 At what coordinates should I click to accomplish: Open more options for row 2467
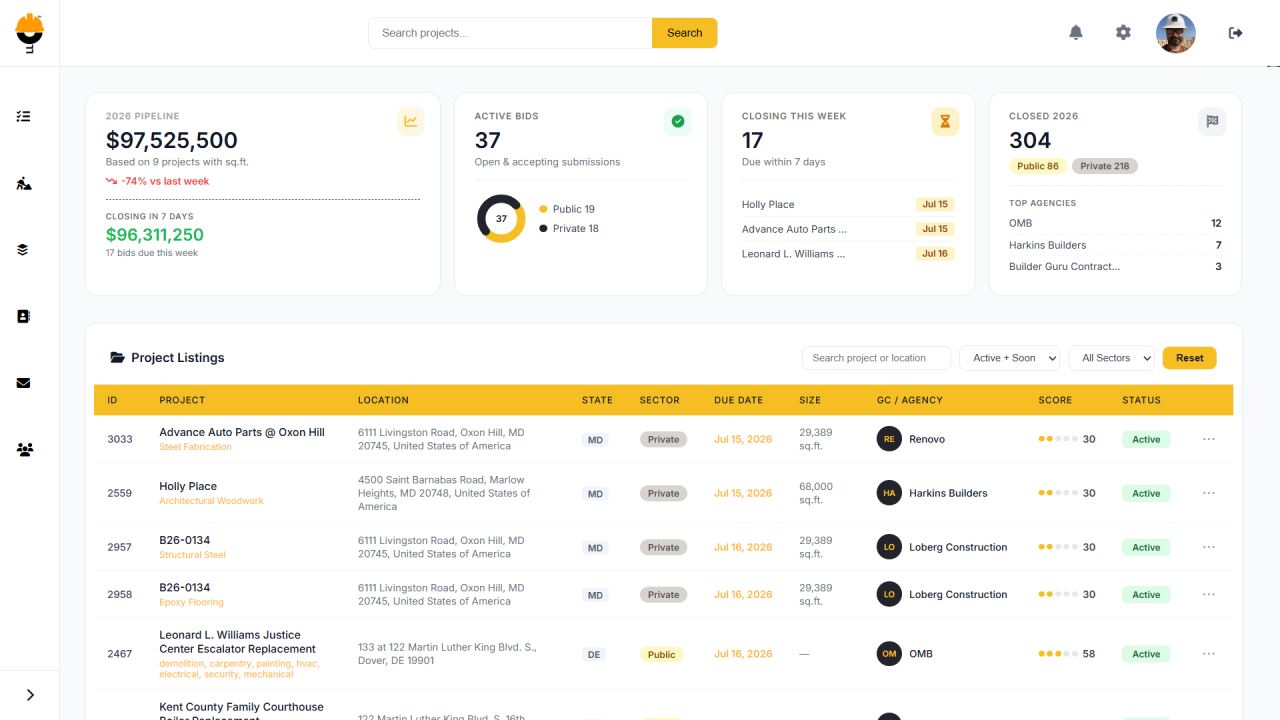[1209, 654]
